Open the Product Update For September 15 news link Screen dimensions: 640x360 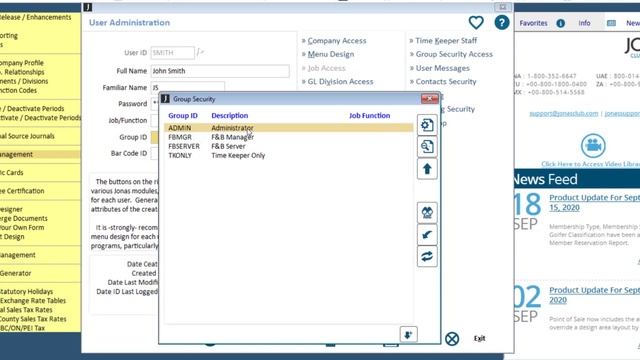pos(594,202)
